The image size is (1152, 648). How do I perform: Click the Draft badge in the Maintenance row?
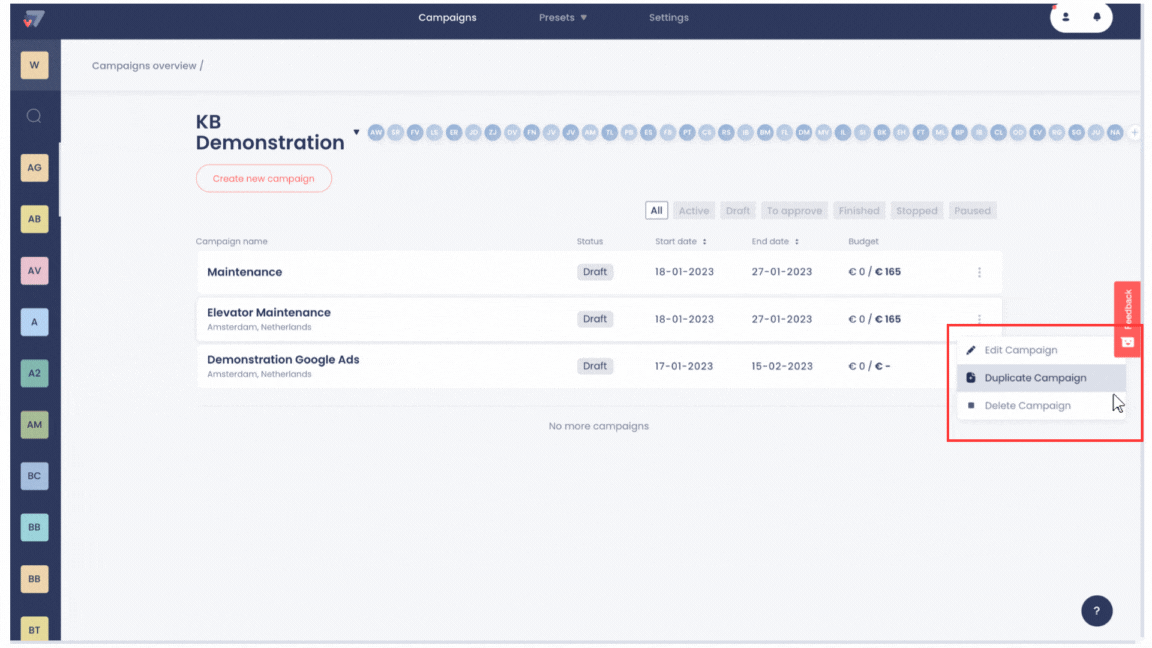(x=594, y=272)
